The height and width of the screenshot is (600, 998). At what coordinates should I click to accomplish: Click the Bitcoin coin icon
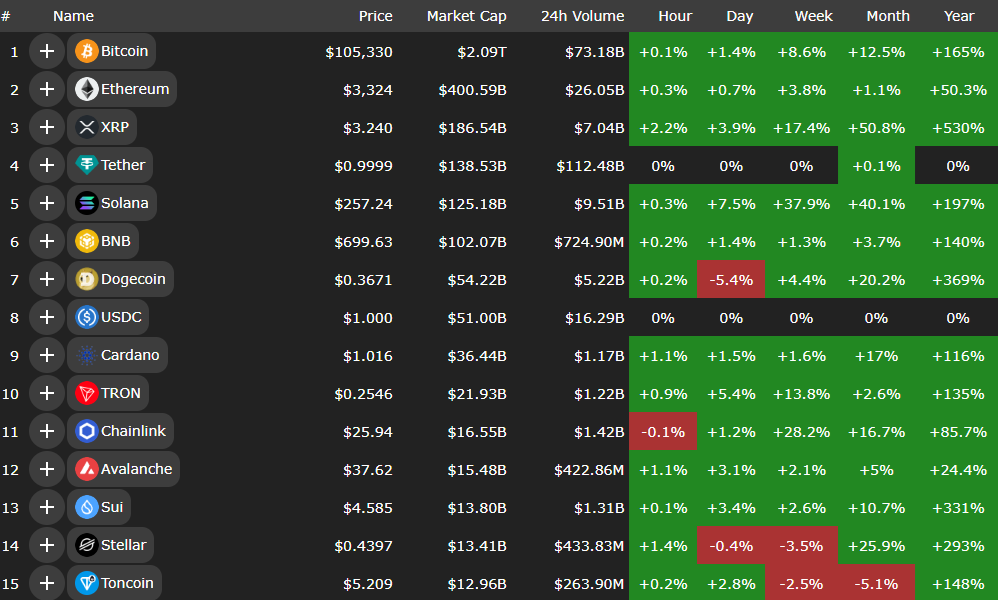pyautogui.click(x=86, y=51)
